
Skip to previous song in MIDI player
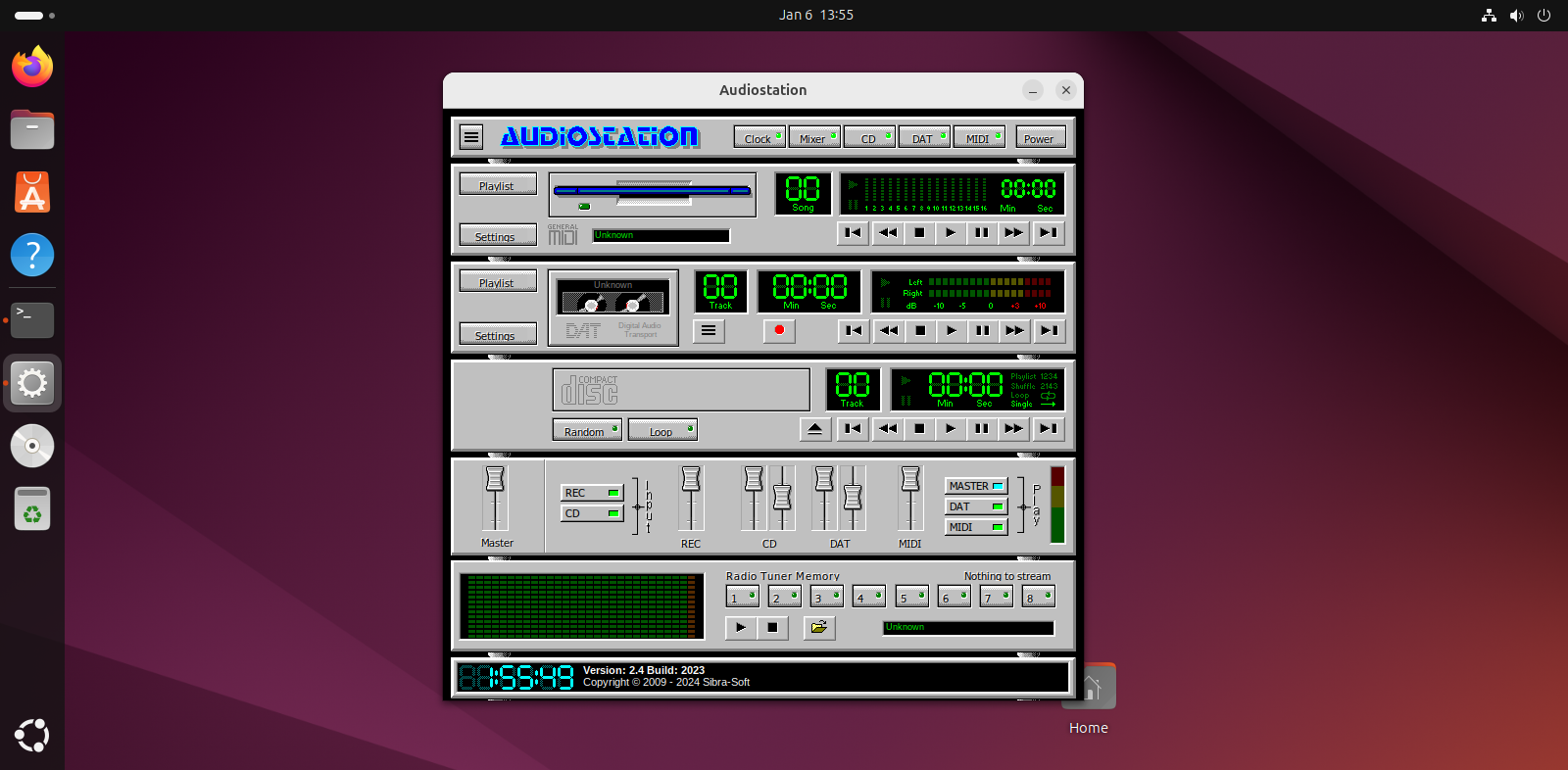854,233
